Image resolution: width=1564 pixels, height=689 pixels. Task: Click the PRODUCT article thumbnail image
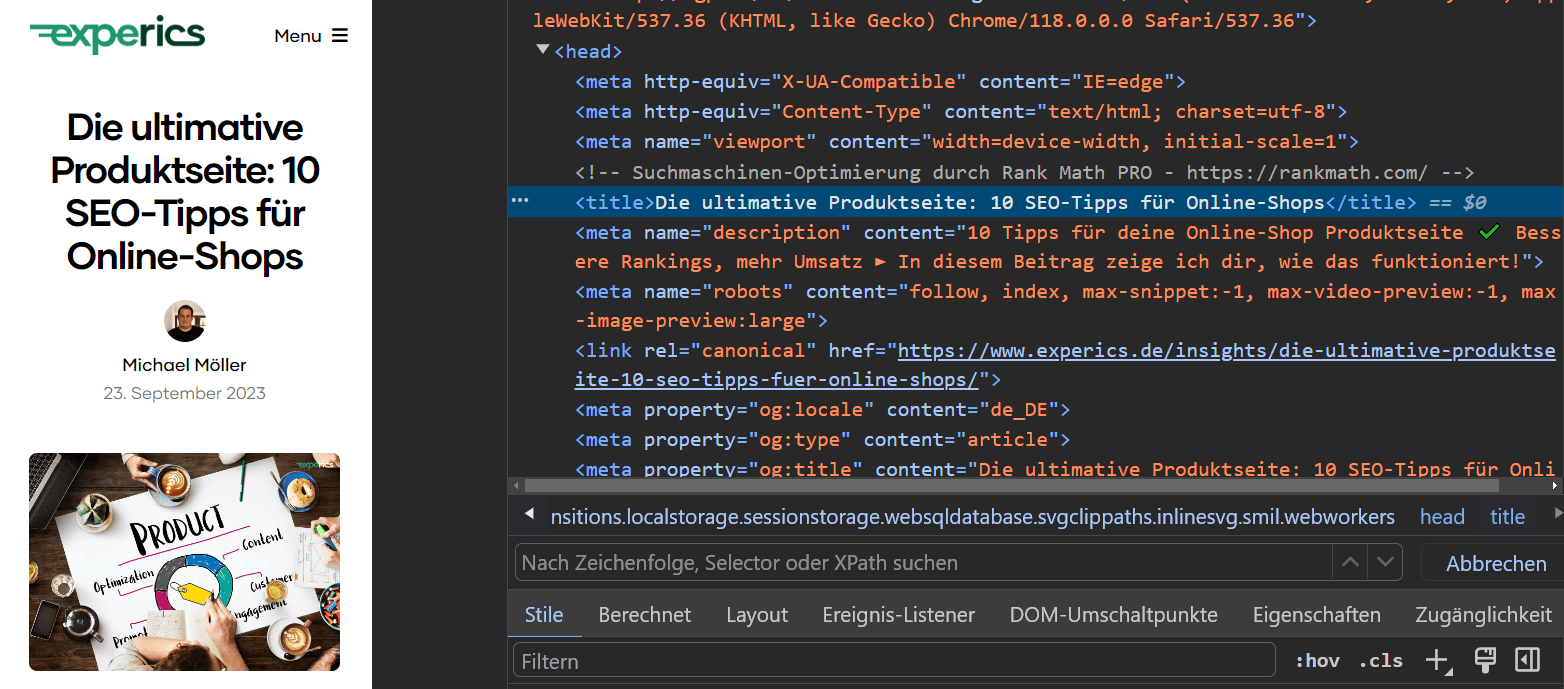coord(184,562)
